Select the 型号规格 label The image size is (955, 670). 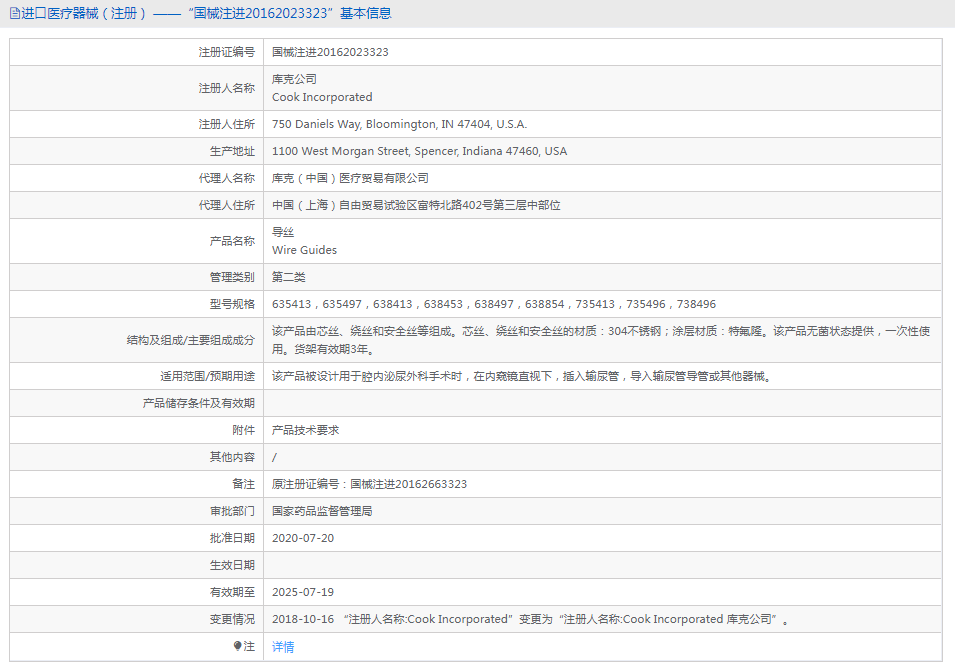coord(232,304)
